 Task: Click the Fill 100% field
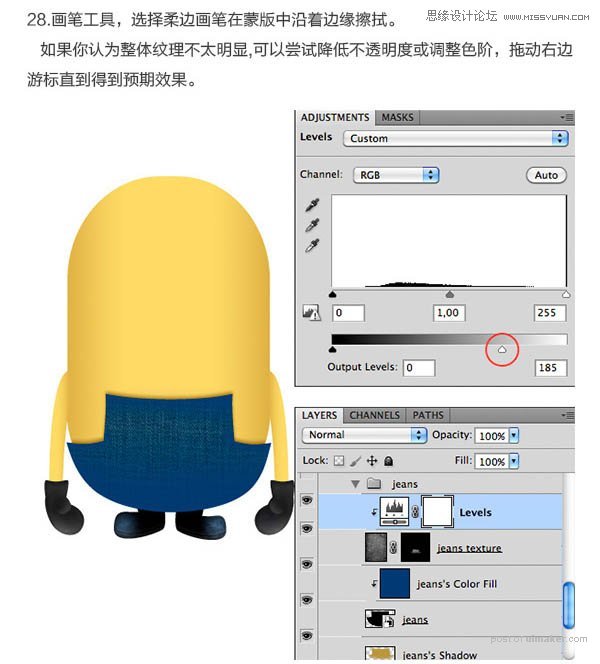coord(492,461)
